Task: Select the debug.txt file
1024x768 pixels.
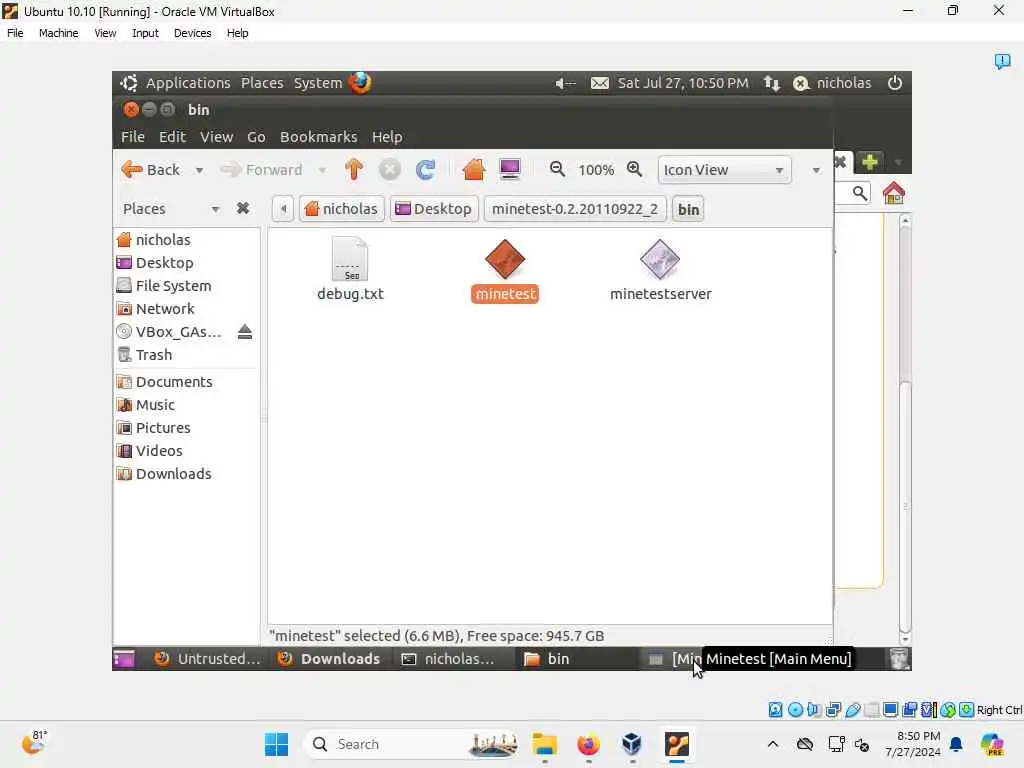Action: pos(350,269)
